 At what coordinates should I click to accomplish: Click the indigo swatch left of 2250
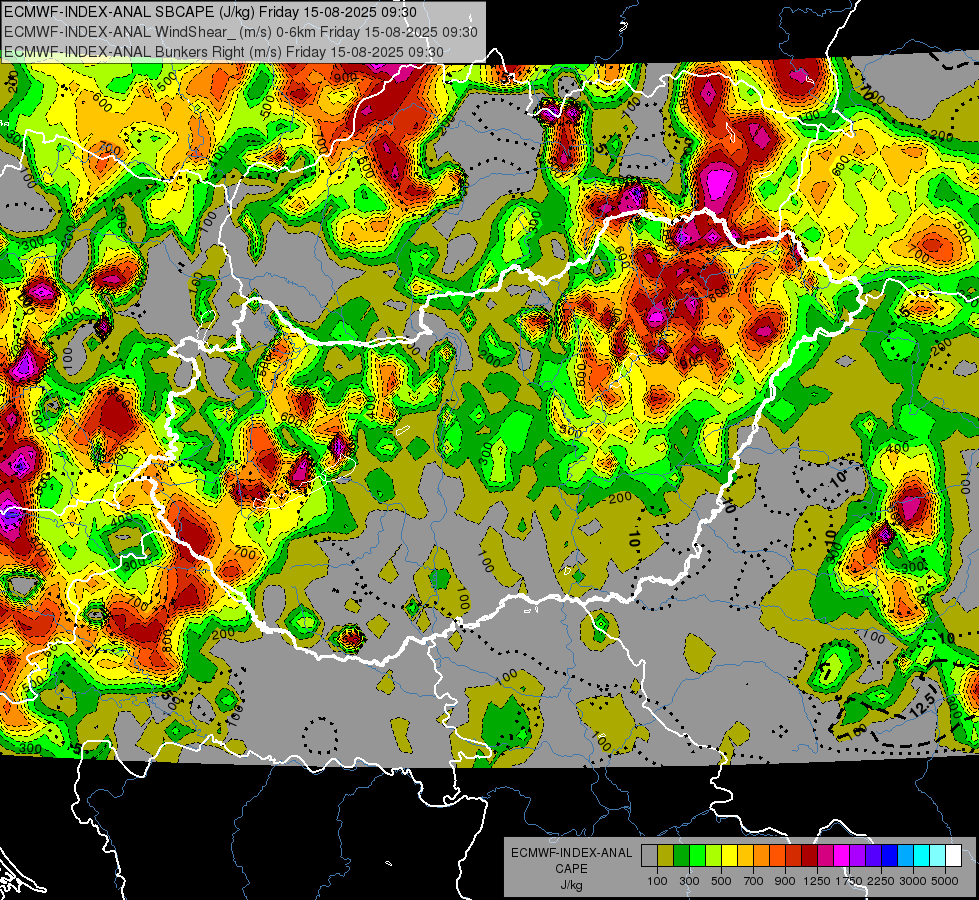[x=873, y=856]
